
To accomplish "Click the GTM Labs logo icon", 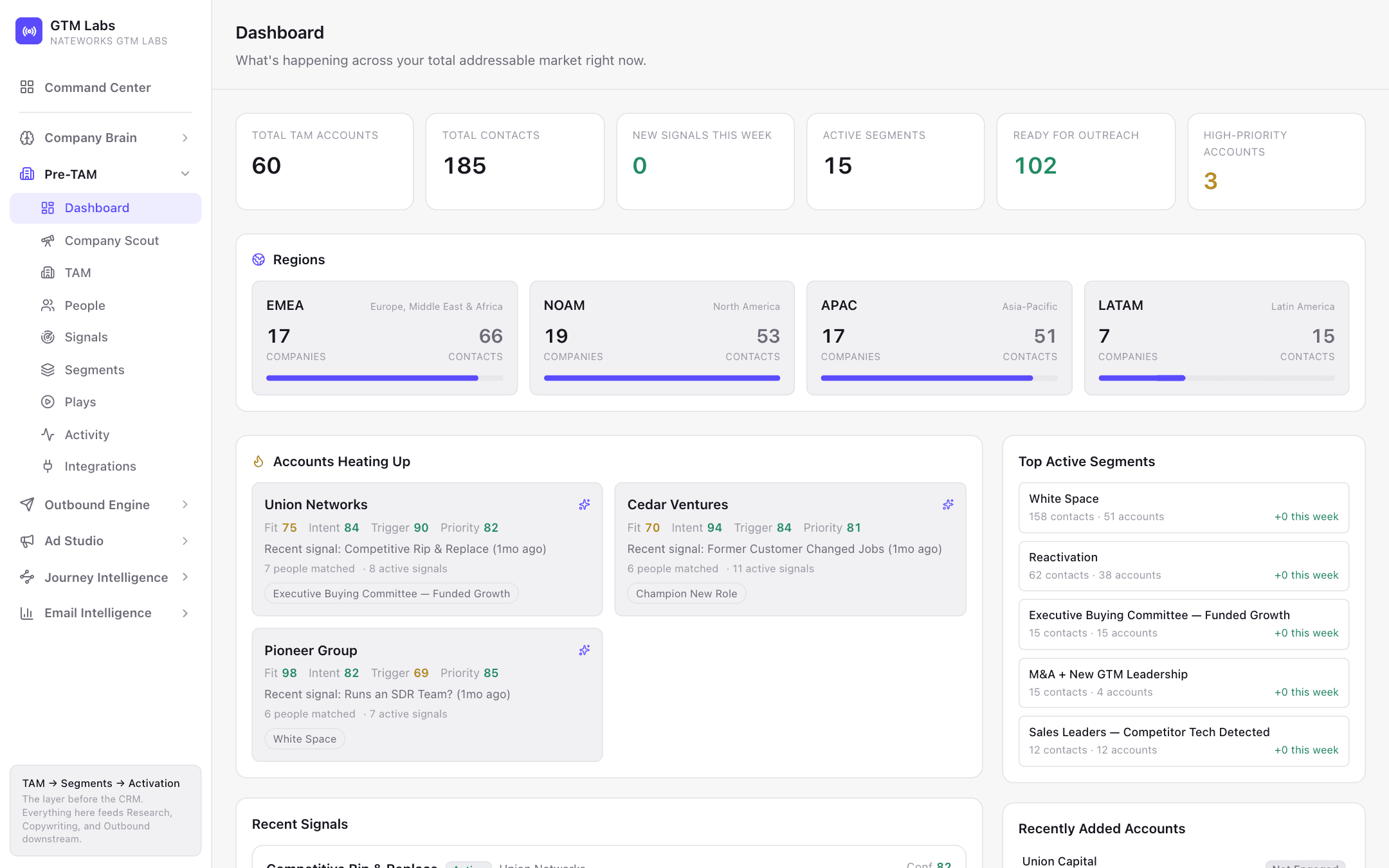I will (x=29, y=31).
